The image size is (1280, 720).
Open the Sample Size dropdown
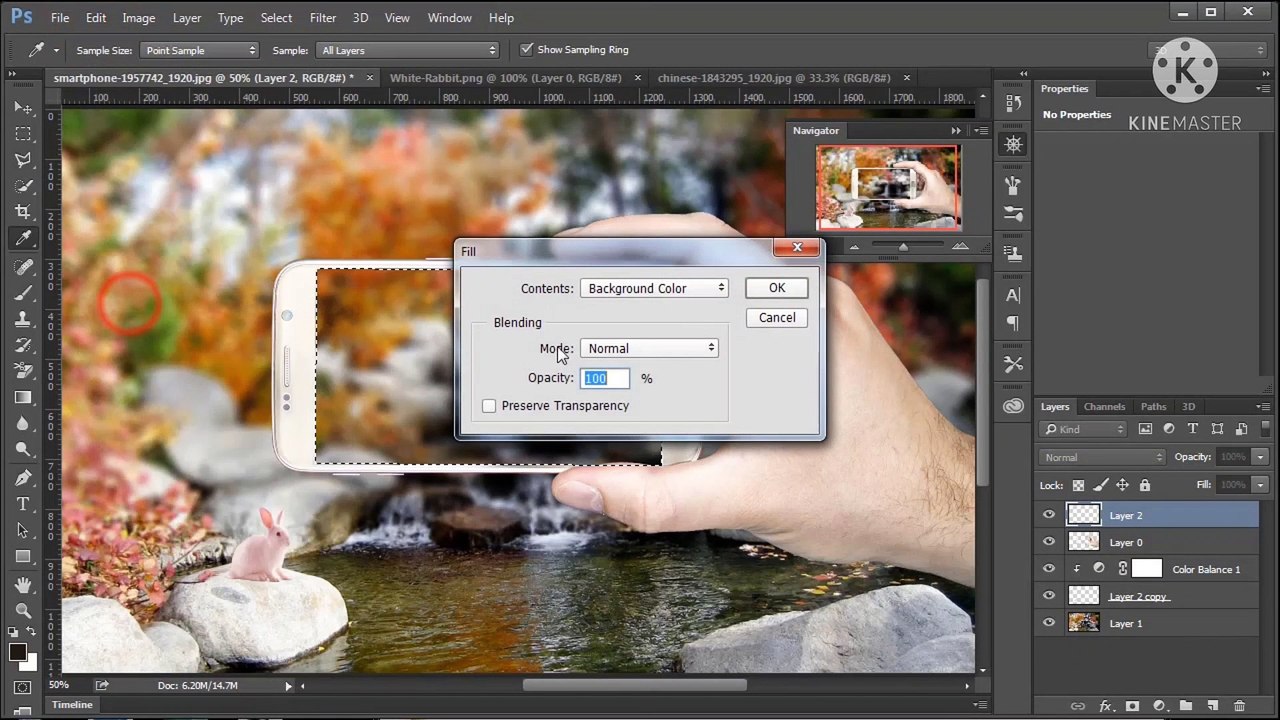click(x=201, y=50)
